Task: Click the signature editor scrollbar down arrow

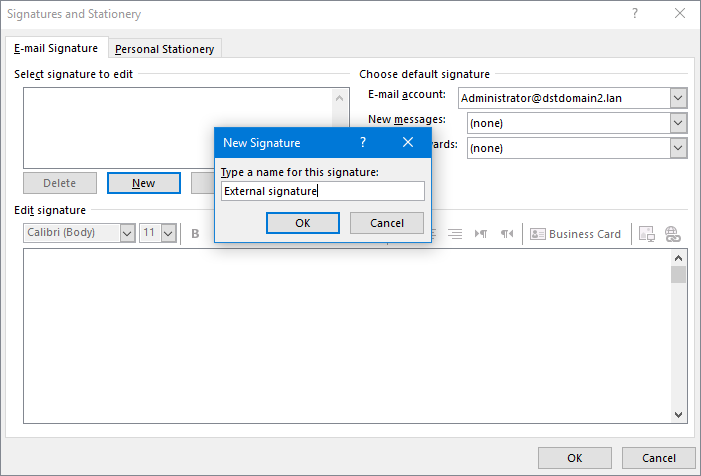Action: (x=678, y=415)
